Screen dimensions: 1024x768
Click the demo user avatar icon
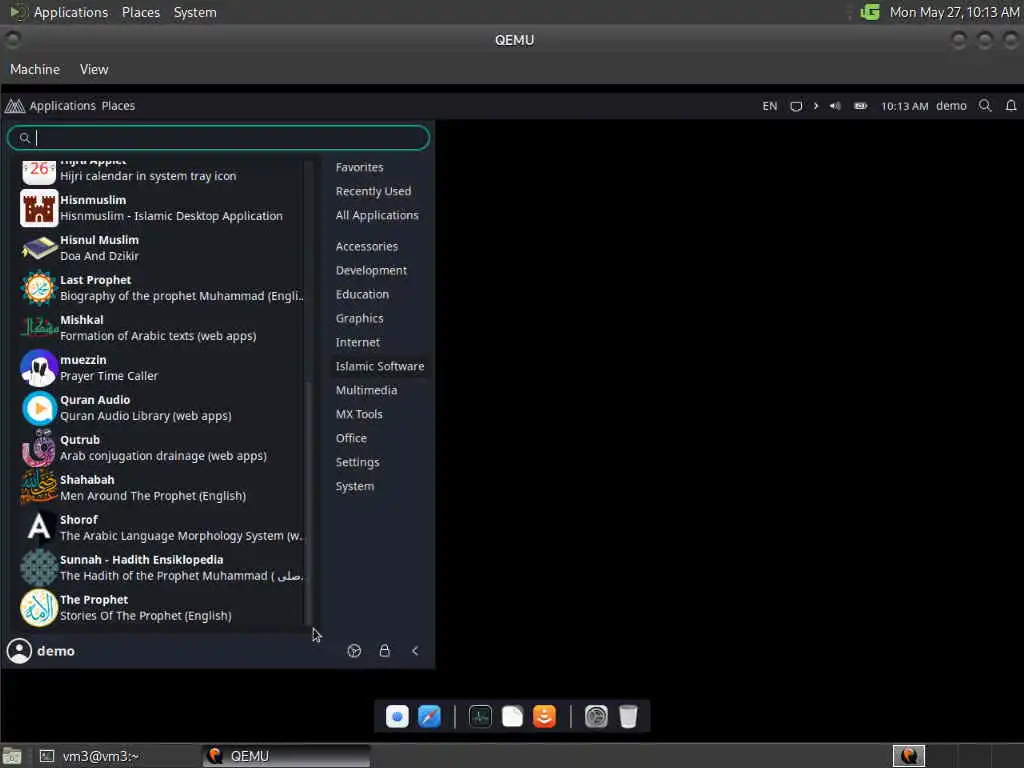pyautogui.click(x=20, y=650)
